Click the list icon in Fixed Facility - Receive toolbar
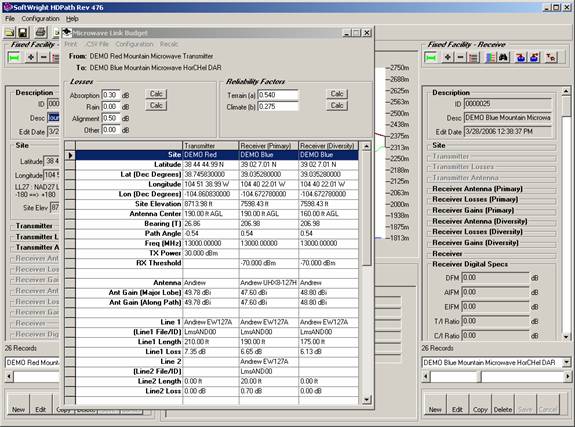The height and width of the screenshot is (427, 575). click(473, 57)
